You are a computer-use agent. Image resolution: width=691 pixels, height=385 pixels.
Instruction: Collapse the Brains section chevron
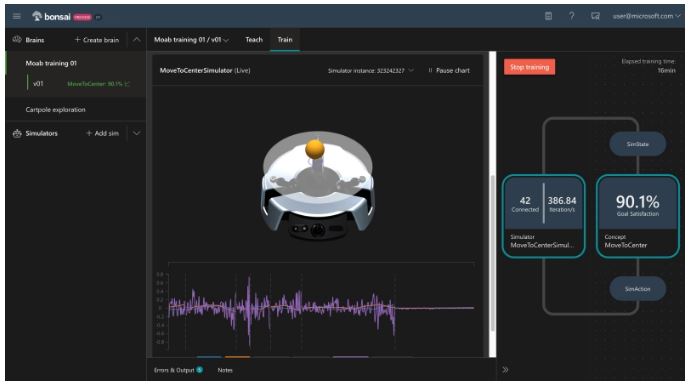point(137,40)
